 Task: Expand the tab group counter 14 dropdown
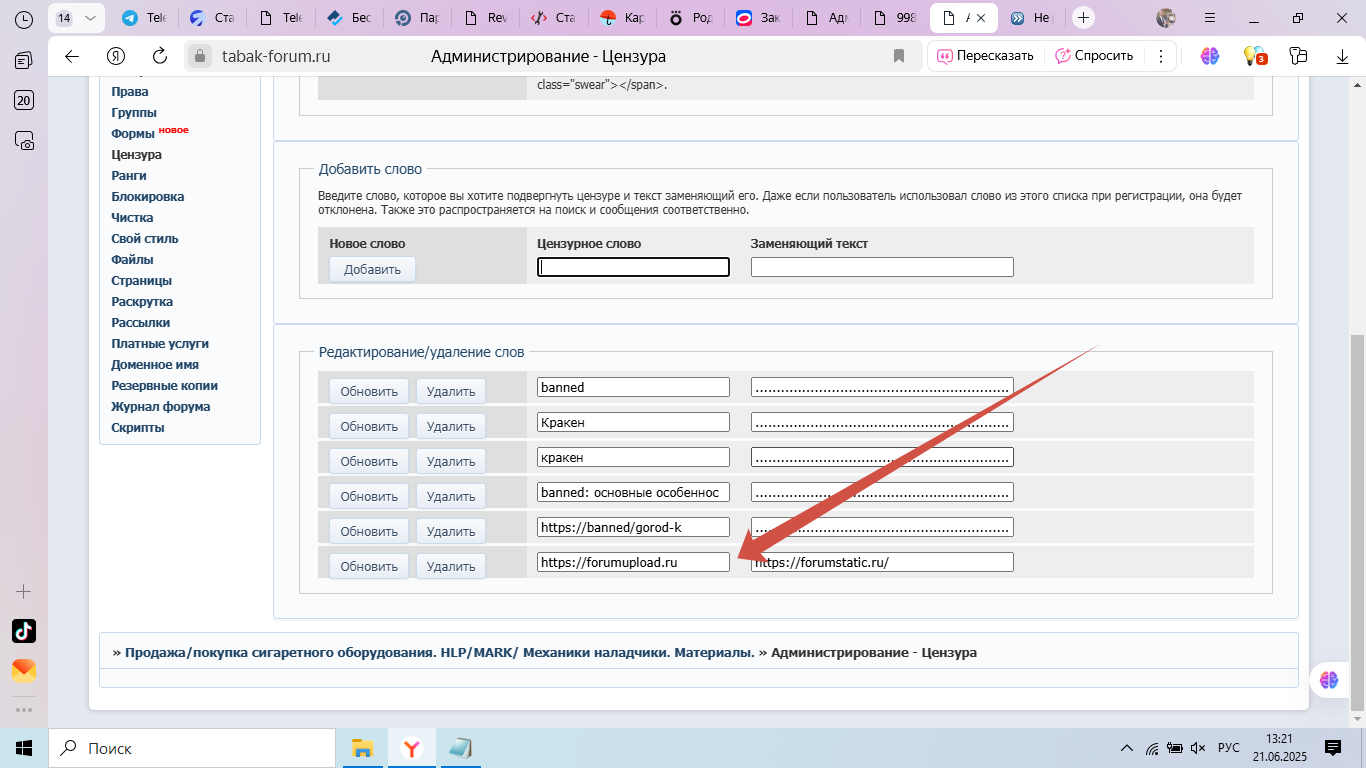pos(76,18)
